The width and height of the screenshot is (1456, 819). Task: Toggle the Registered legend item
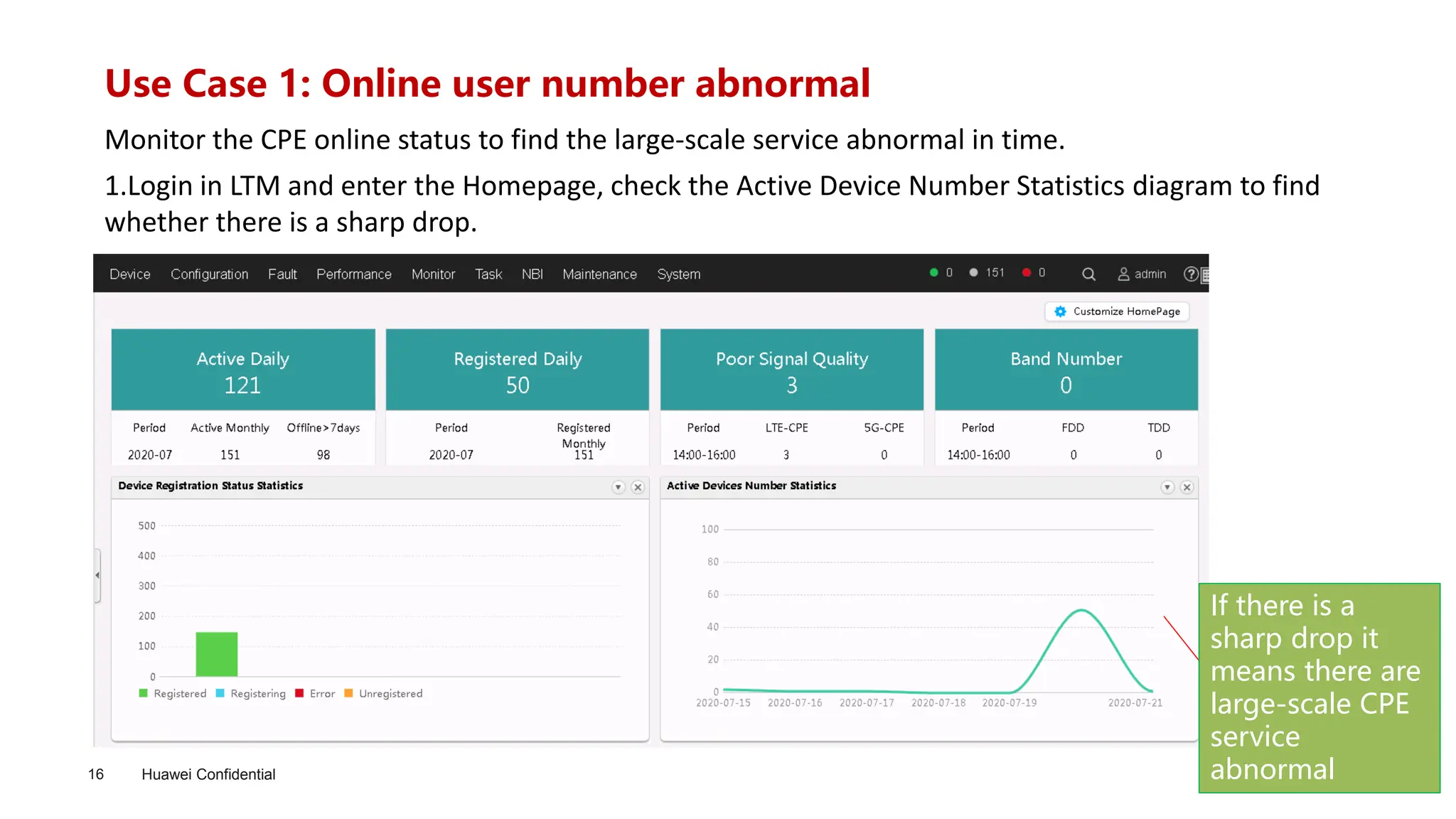pyautogui.click(x=173, y=693)
